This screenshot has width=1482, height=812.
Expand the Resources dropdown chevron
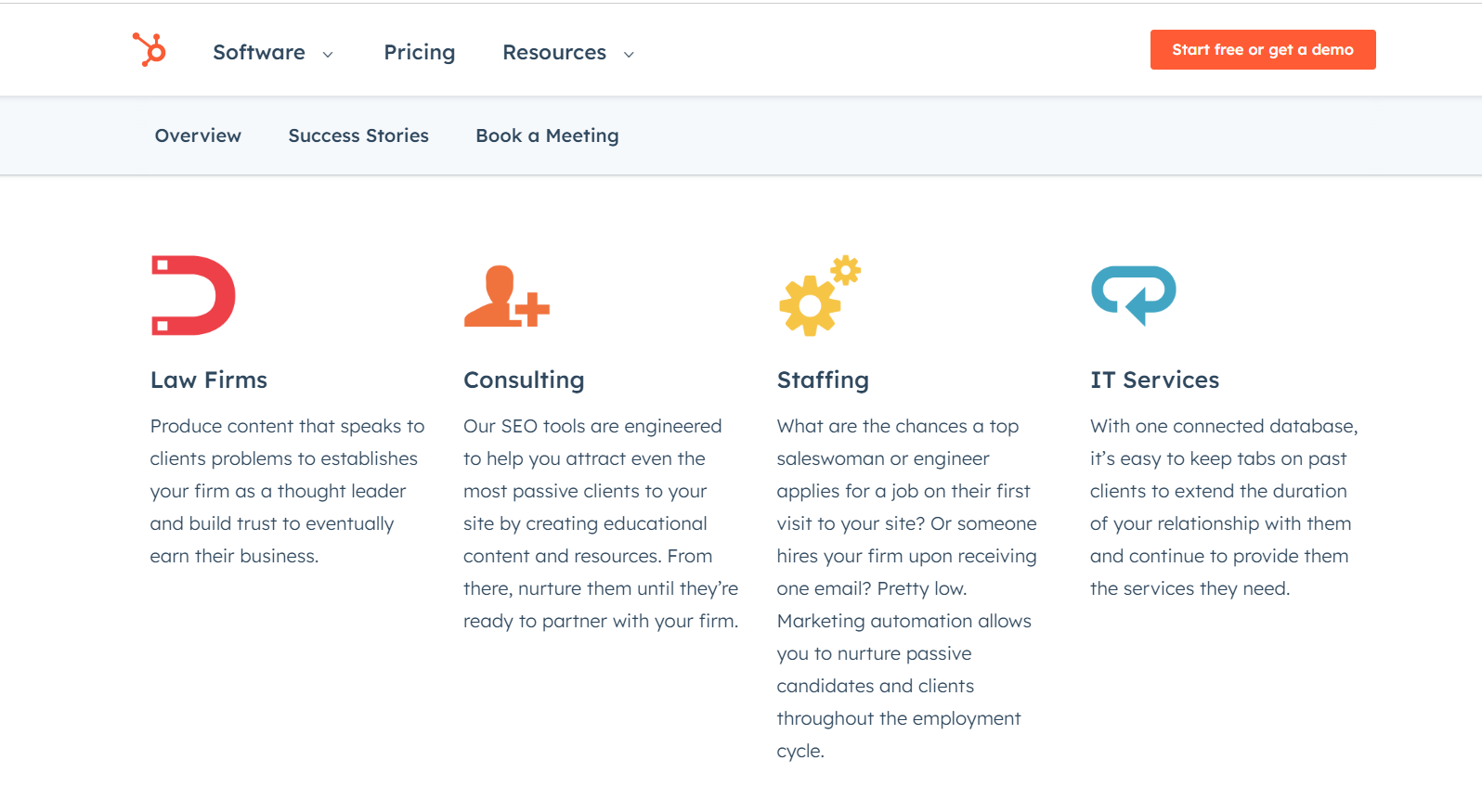pyautogui.click(x=629, y=55)
